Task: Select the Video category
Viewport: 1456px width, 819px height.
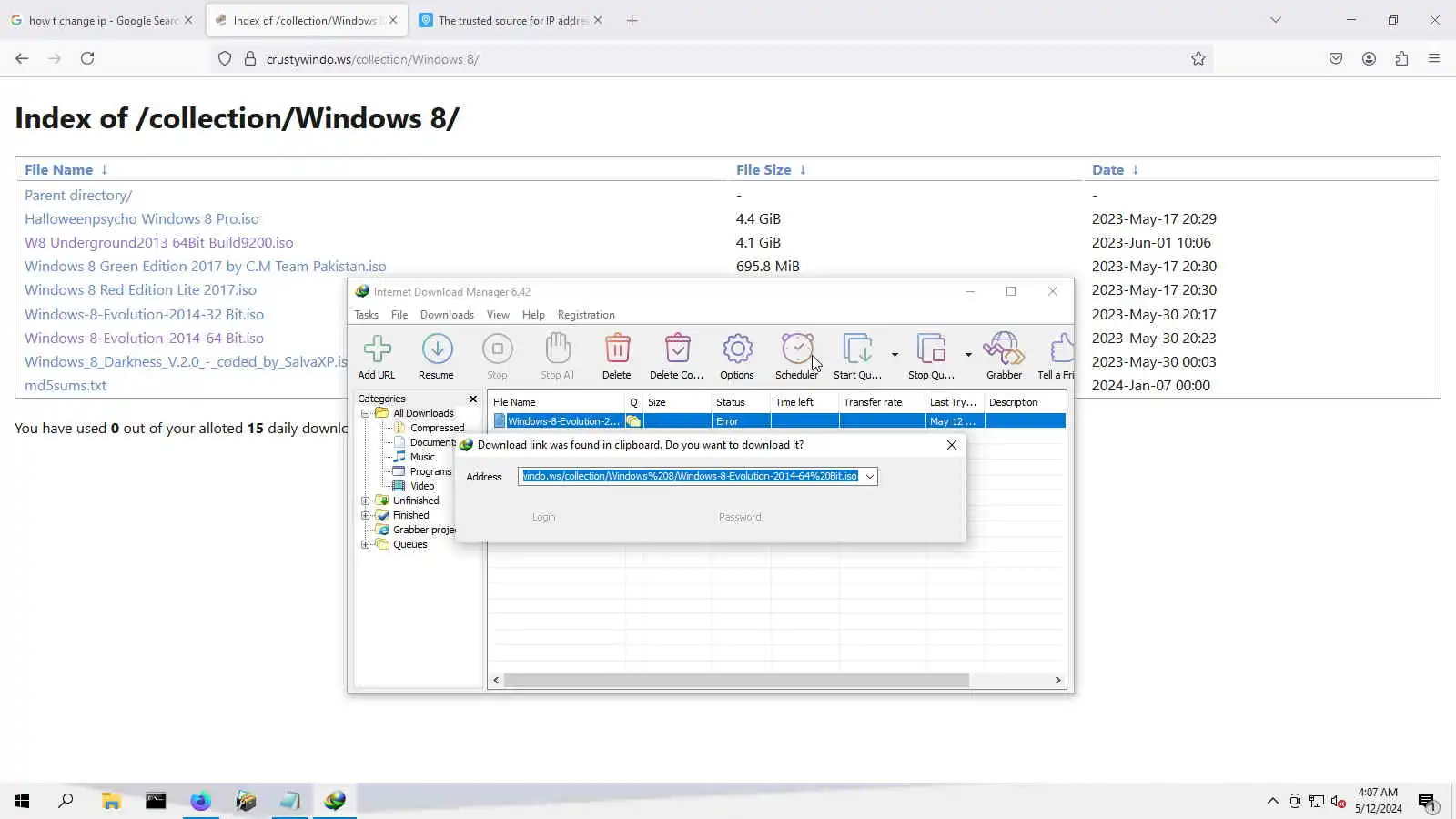Action: click(x=422, y=486)
